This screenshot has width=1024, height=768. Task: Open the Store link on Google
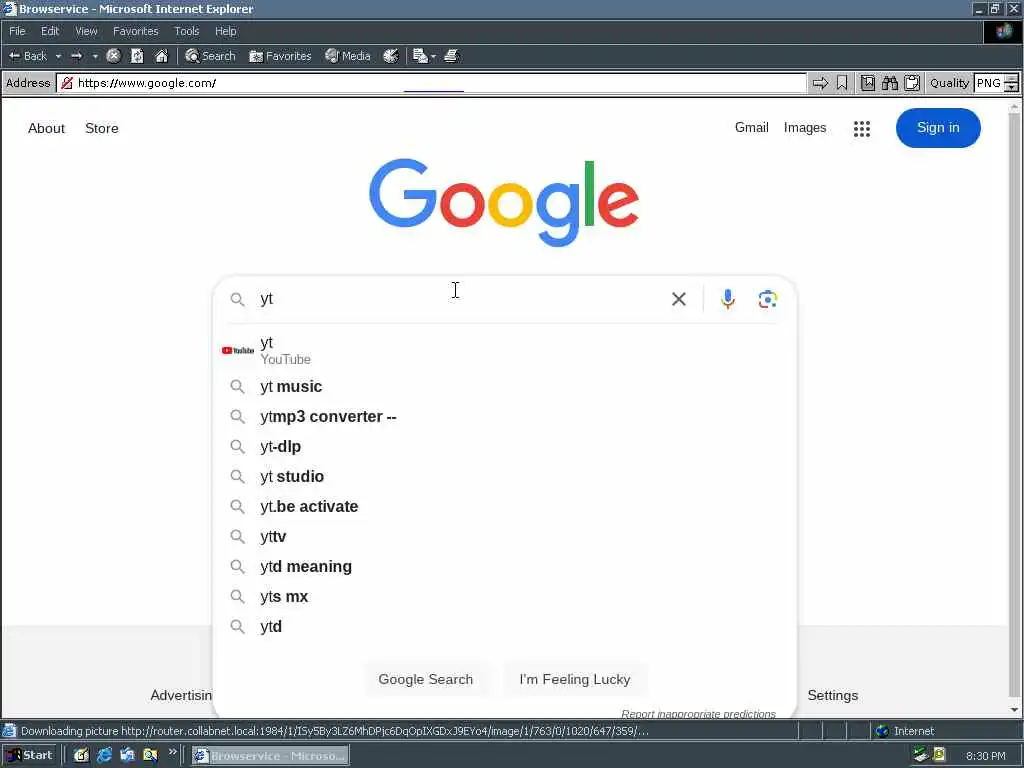coord(102,128)
